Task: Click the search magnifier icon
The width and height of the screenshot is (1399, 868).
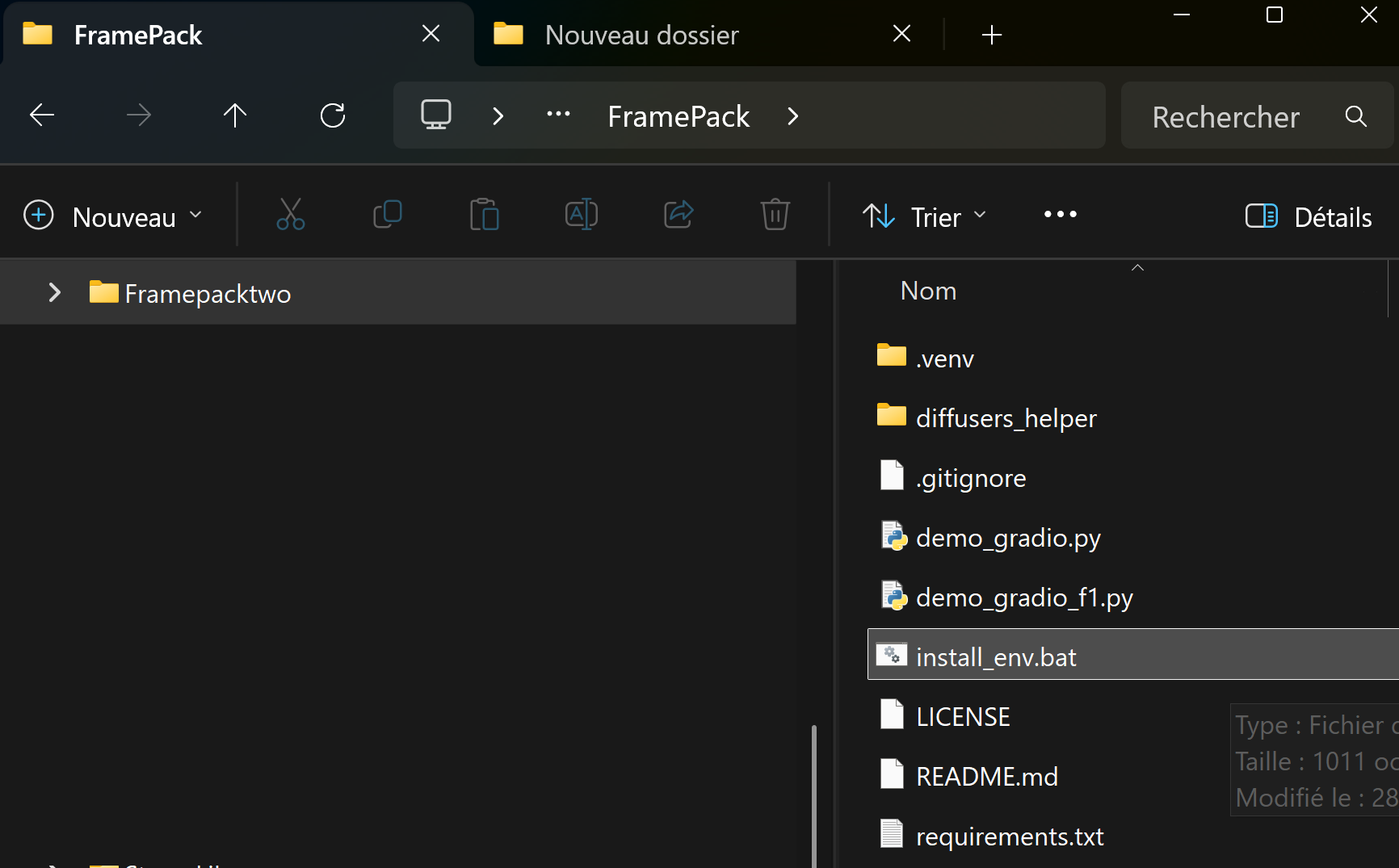Action: 1356,116
